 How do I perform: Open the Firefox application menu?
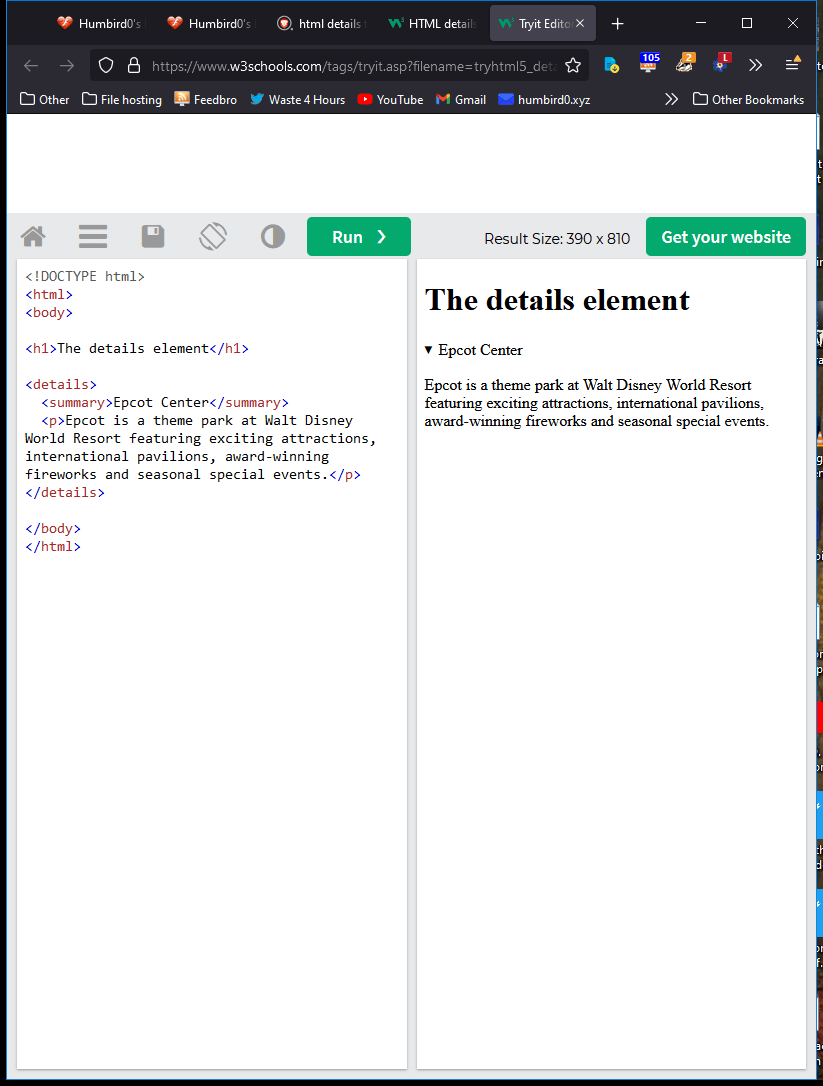click(x=792, y=65)
